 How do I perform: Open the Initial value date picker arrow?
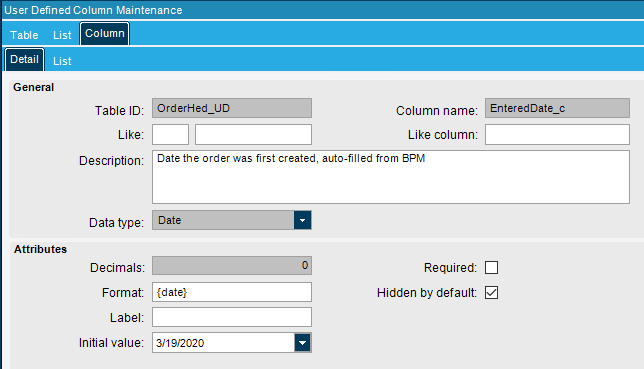point(302,343)
